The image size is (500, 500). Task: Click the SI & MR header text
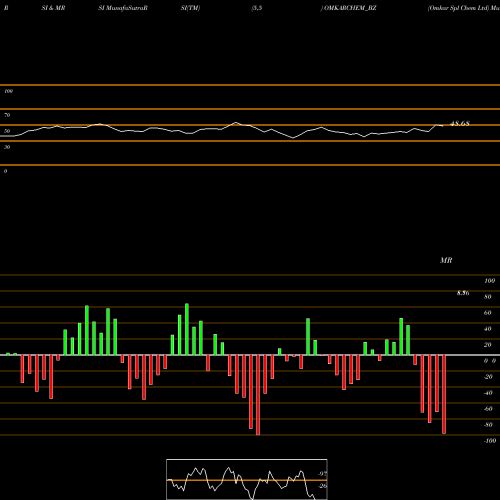[x=53, y=8]
